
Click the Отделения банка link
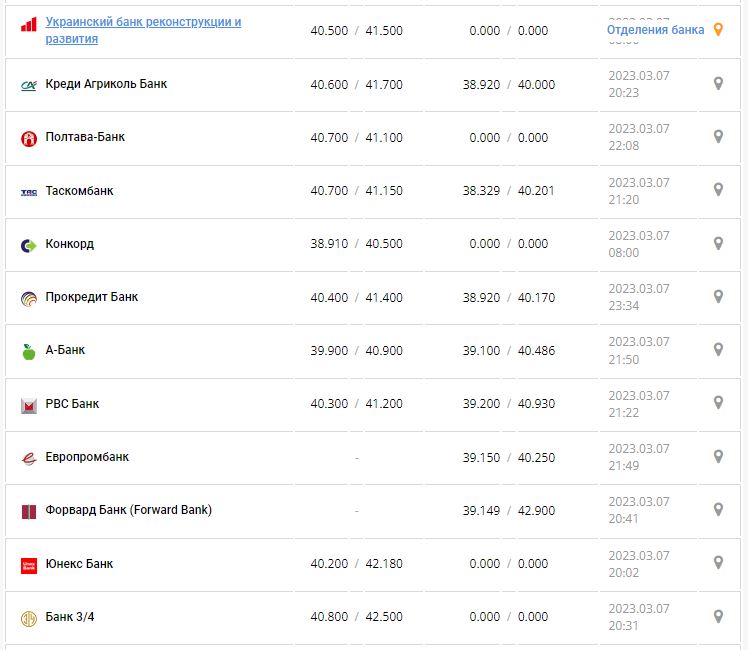pos(655,30)
